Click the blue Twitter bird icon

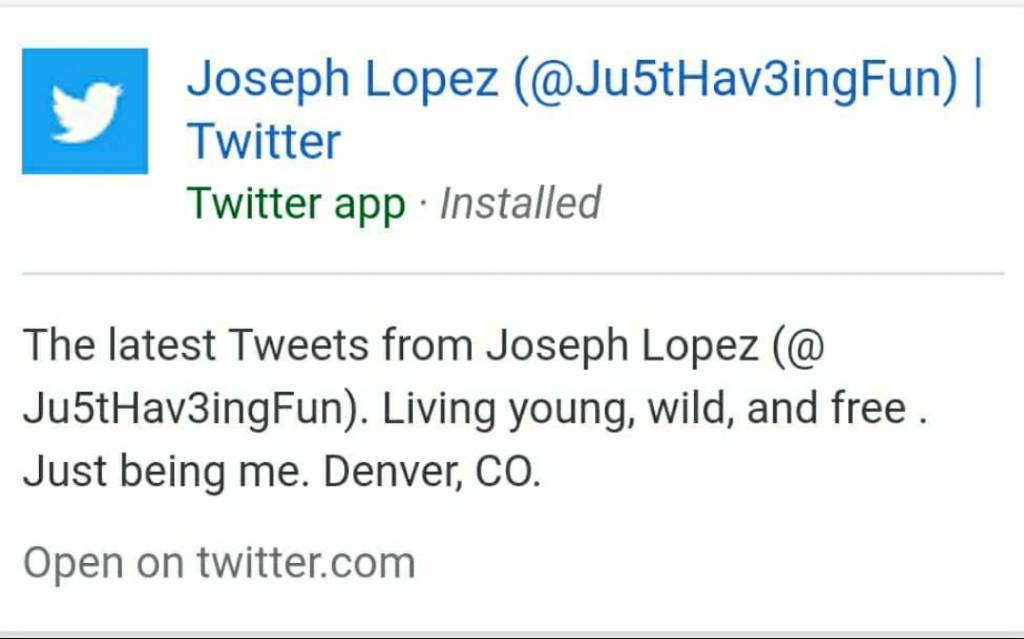pyautogui.click(x=85, y=111)
